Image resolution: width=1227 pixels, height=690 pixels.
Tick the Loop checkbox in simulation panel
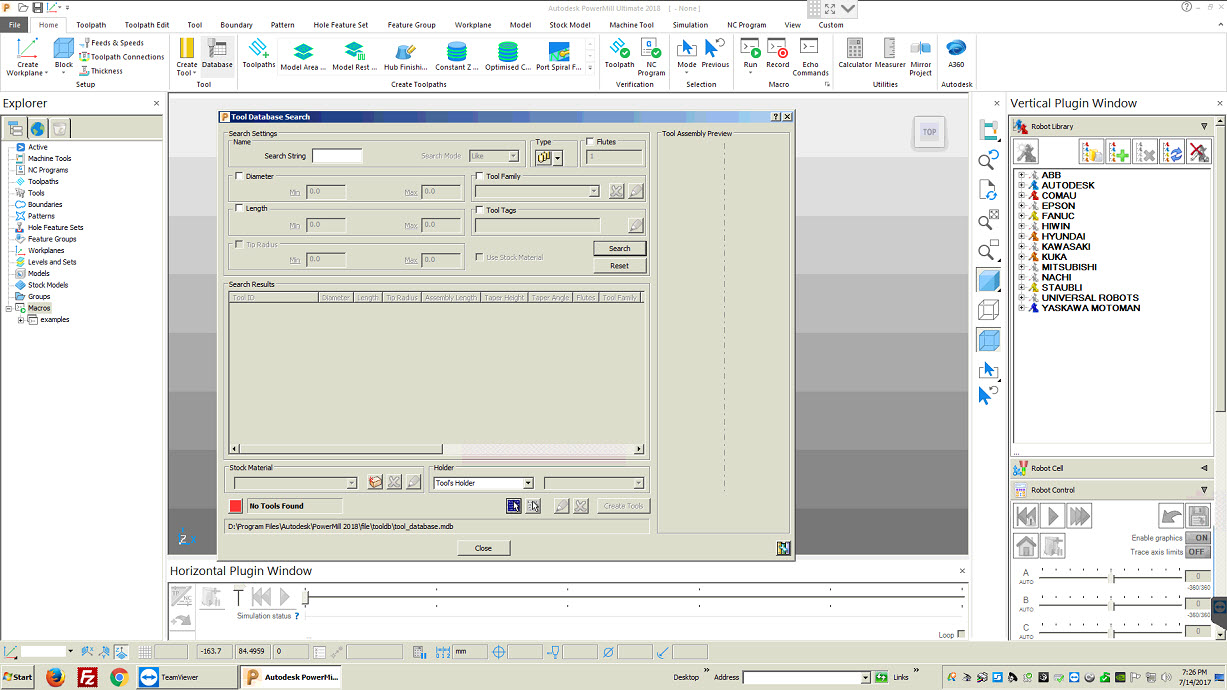(x=961, y=635)
